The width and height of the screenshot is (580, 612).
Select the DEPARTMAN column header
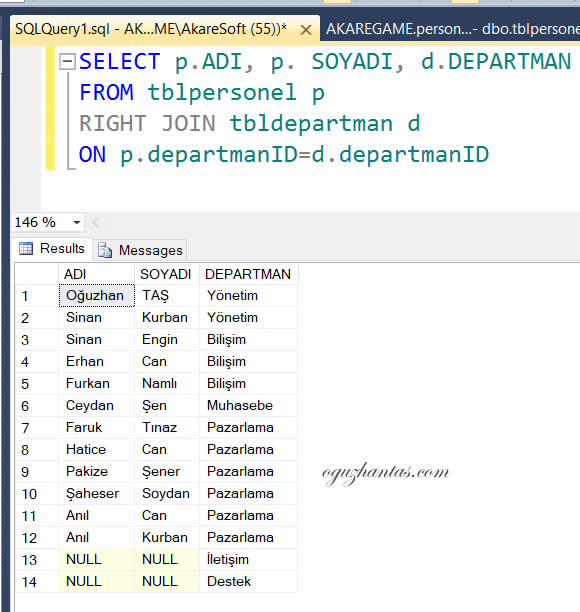[x=248, y=274]
